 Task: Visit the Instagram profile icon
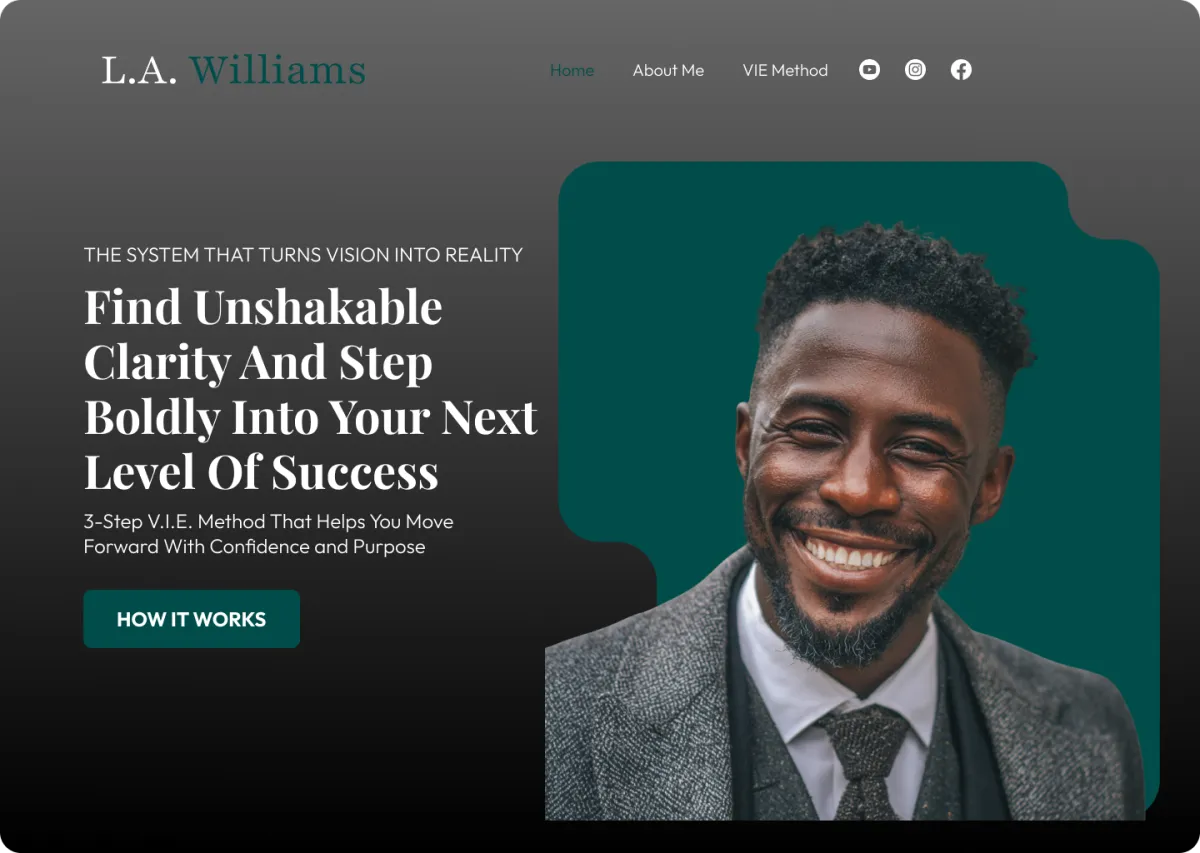pyautogui.click(x=915, y=70)
